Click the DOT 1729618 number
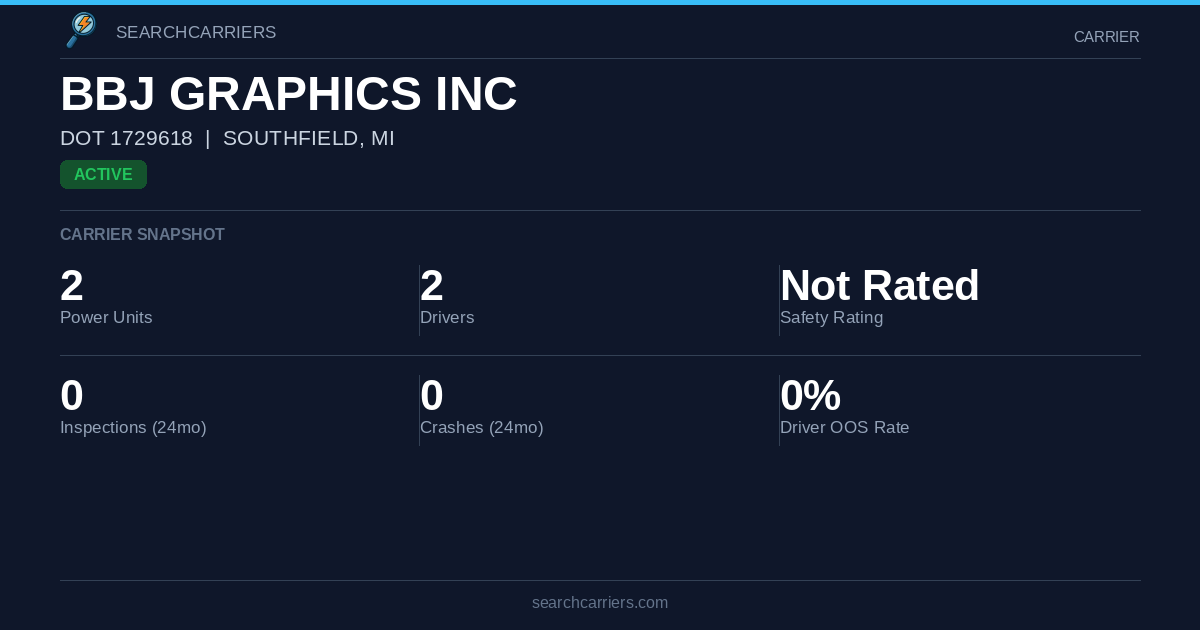1200x630 pixels. click(x=126, y=139)
